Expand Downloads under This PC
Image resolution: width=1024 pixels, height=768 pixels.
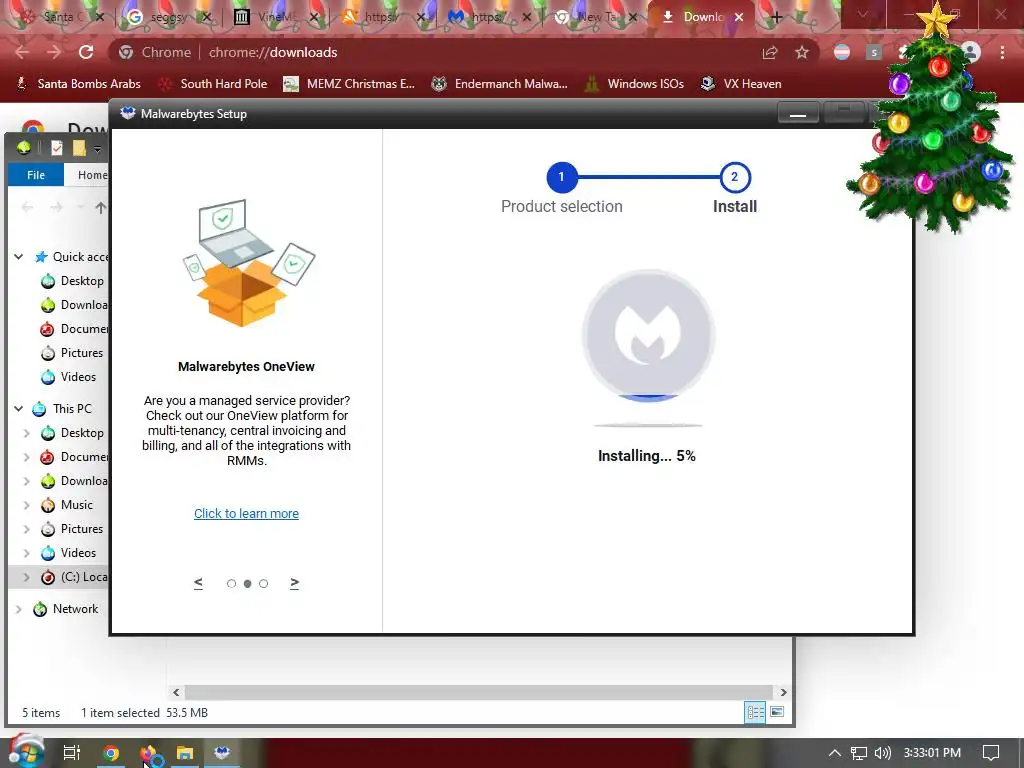(27, 481)
